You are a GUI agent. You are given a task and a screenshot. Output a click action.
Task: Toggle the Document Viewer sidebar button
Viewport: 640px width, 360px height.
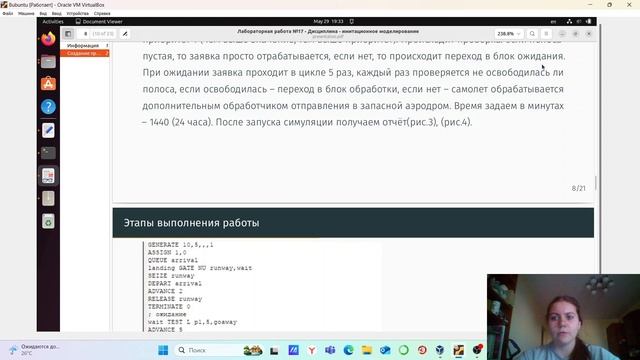[x=68, y=34]
